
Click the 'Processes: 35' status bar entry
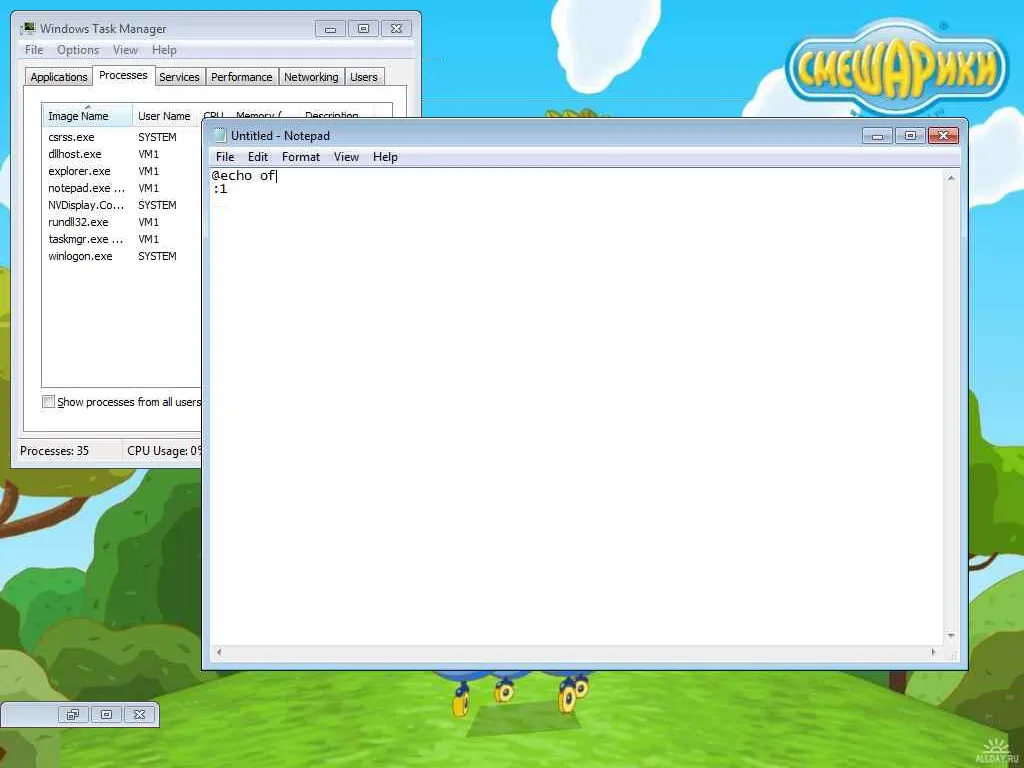(x=54, y=451)
